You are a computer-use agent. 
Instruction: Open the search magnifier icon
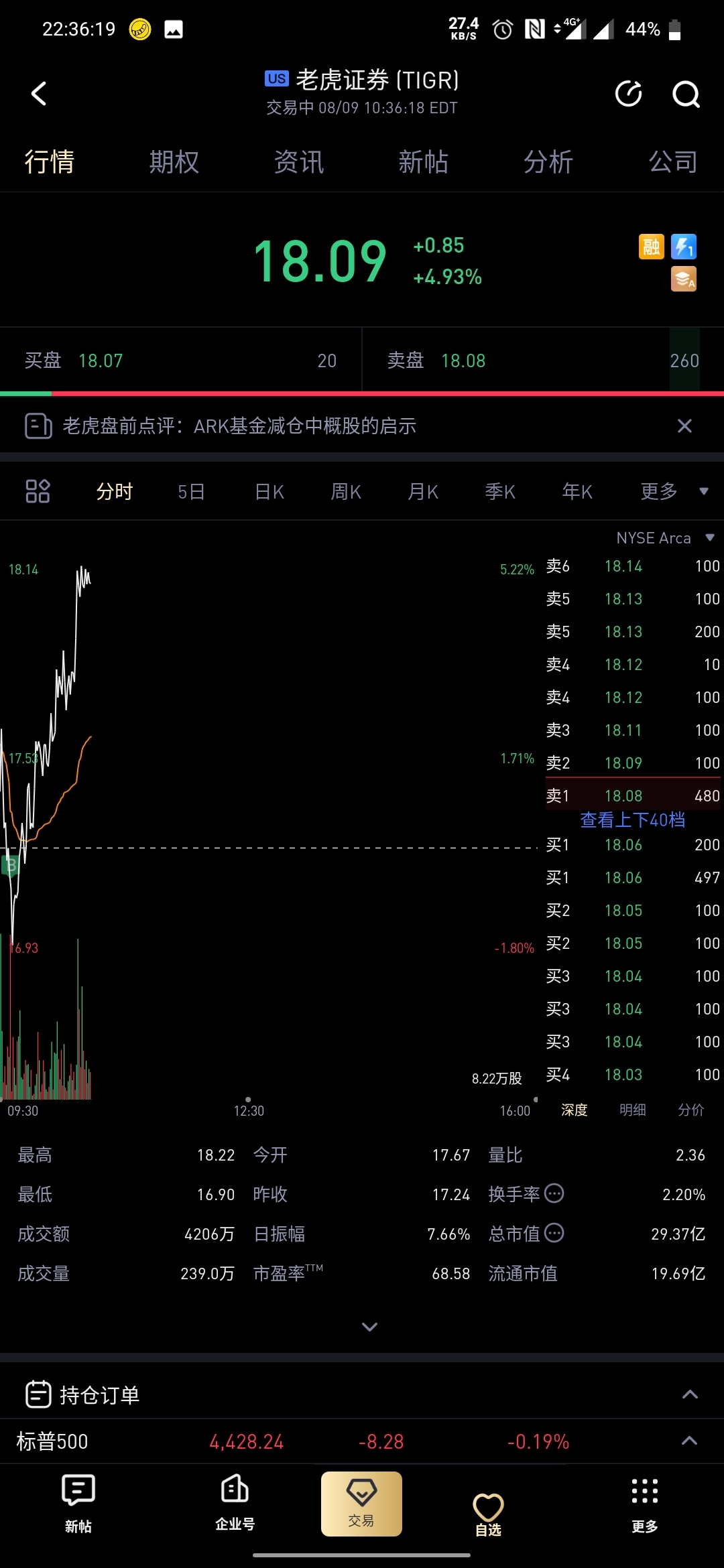point(686,94)
